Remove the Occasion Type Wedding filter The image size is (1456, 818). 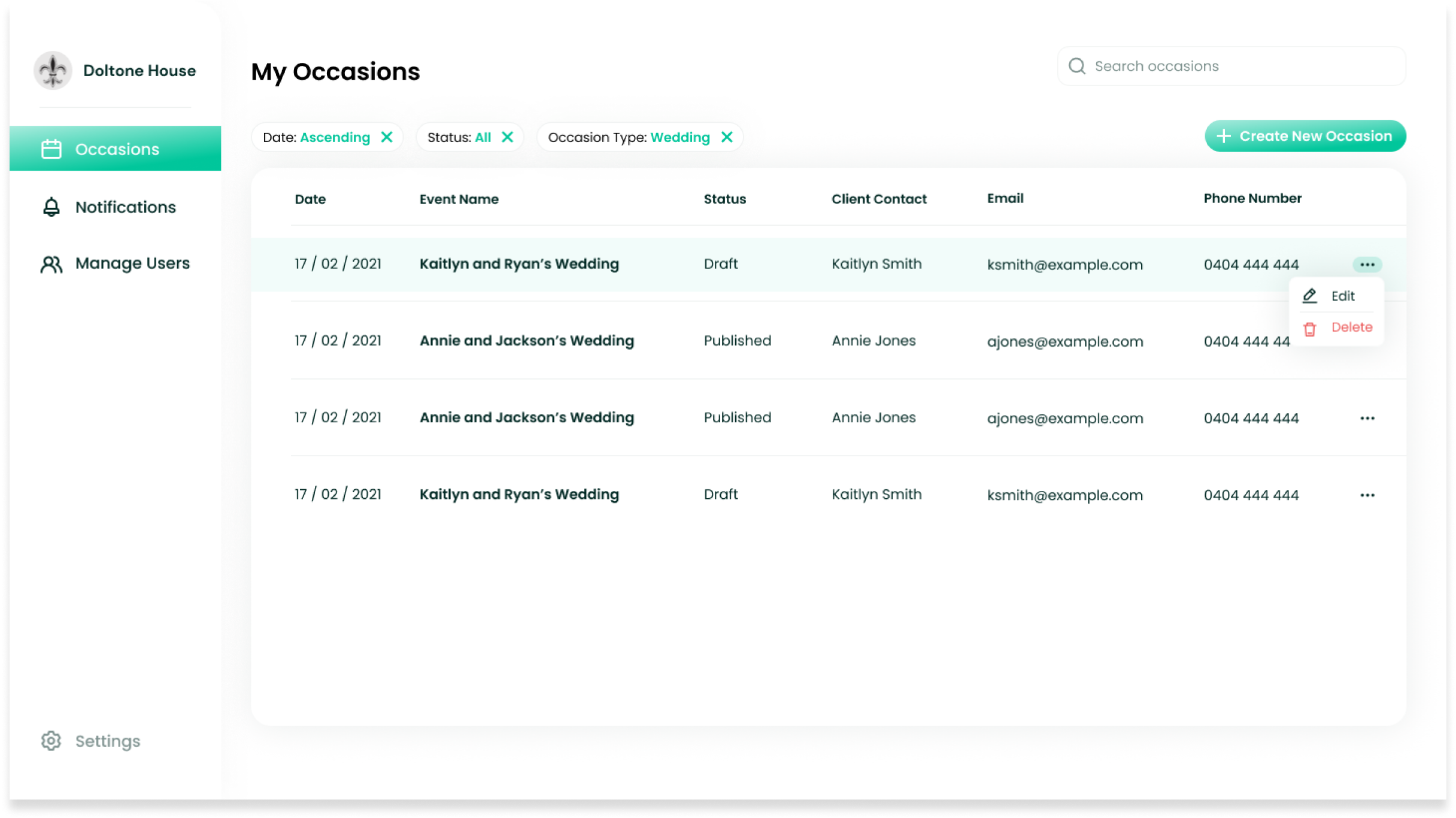click(727, 137)
